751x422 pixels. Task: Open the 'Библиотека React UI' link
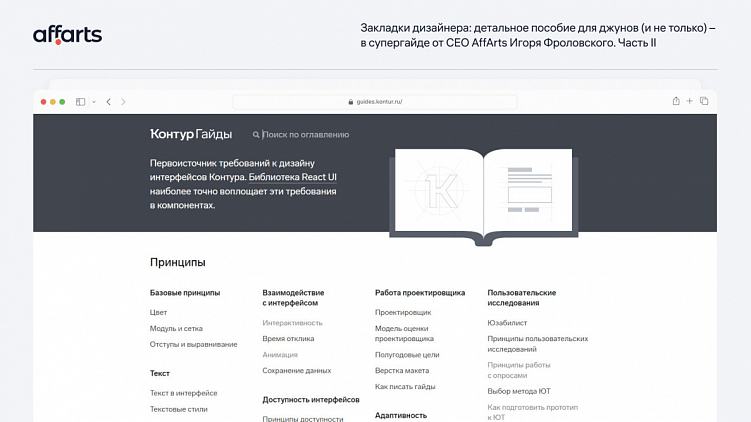[293, 177]
